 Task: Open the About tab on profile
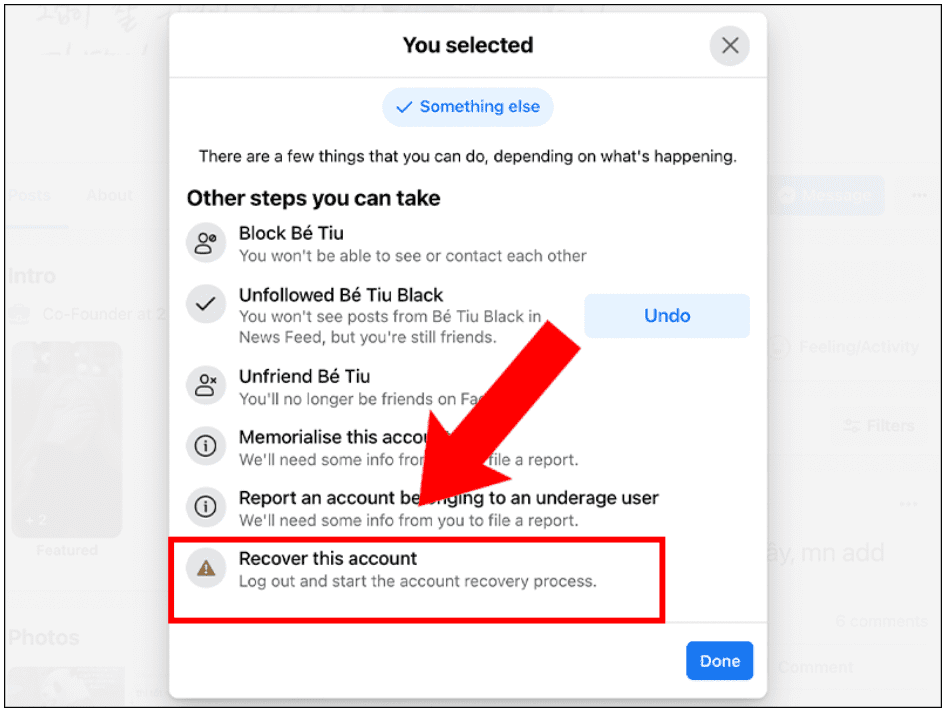click(109, 196)
